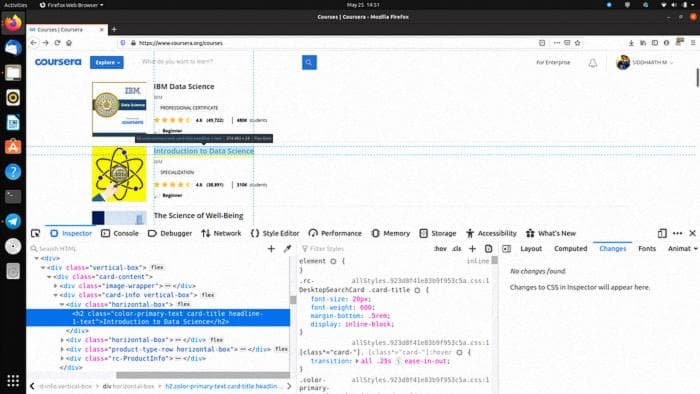This screenshot has width=700, height=394.
Task: Open the IBM Data Science course
Action: click(184, 87)
